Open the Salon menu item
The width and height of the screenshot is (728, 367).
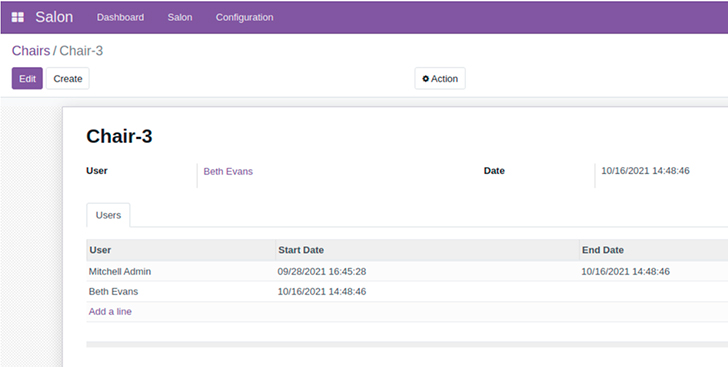(x=180, y=17)
